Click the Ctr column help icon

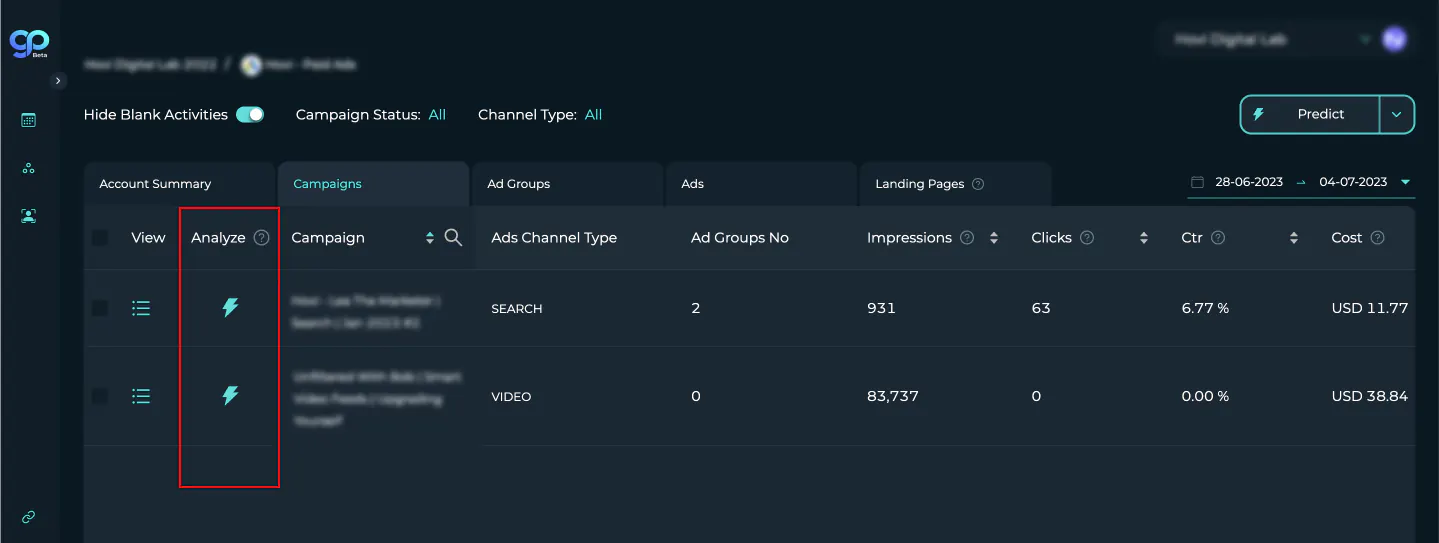point(1218,238)
